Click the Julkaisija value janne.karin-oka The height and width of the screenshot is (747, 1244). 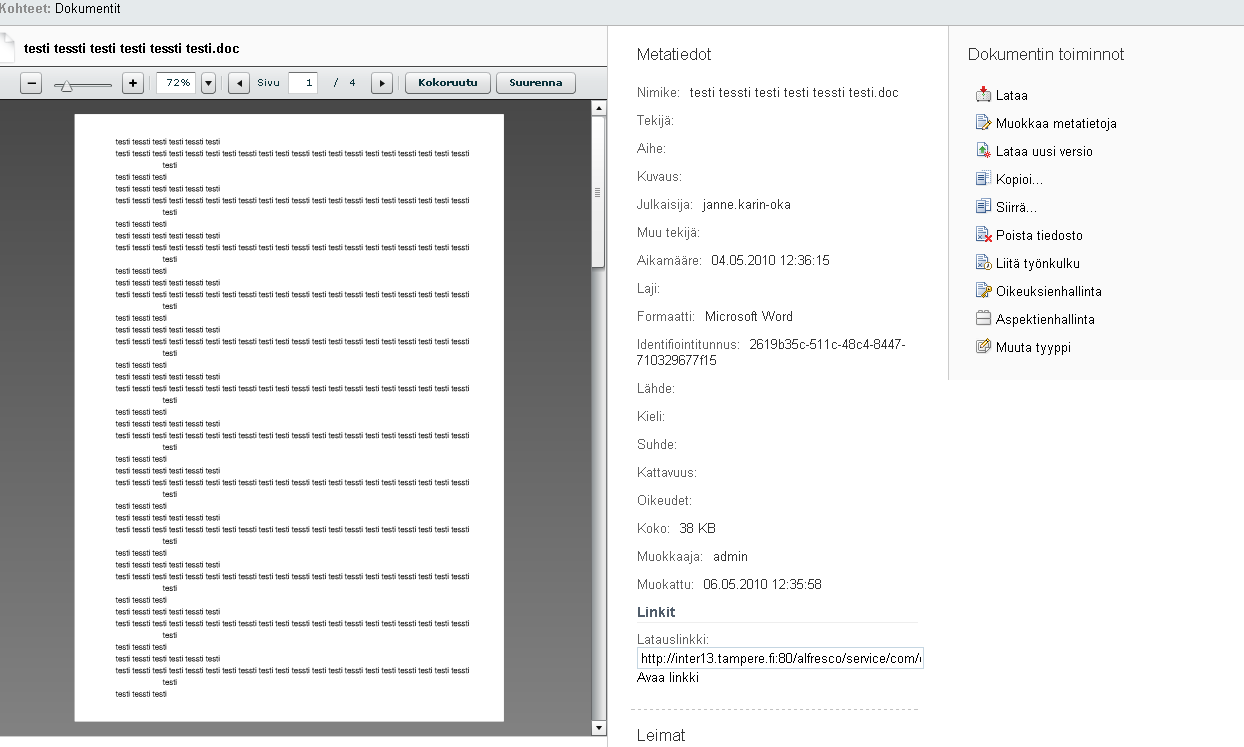[x=747, y=205]
